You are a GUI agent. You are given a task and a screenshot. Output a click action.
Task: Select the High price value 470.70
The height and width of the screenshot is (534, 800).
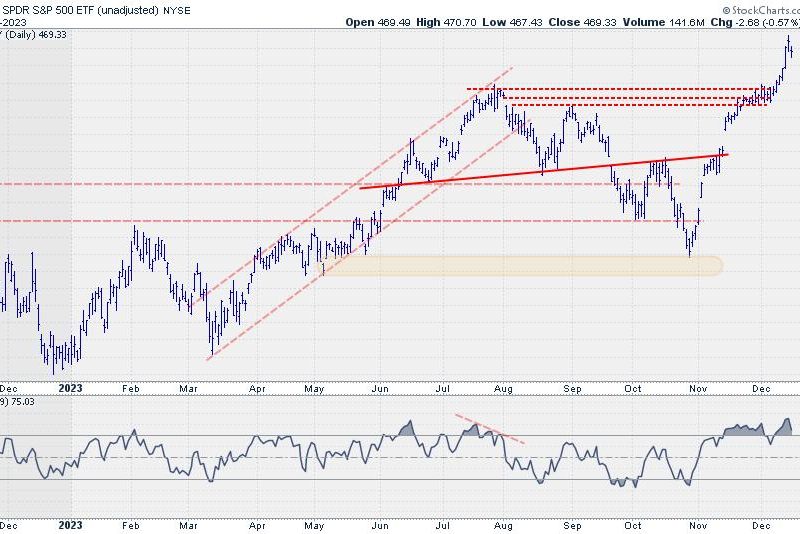[x=460, y=22]
